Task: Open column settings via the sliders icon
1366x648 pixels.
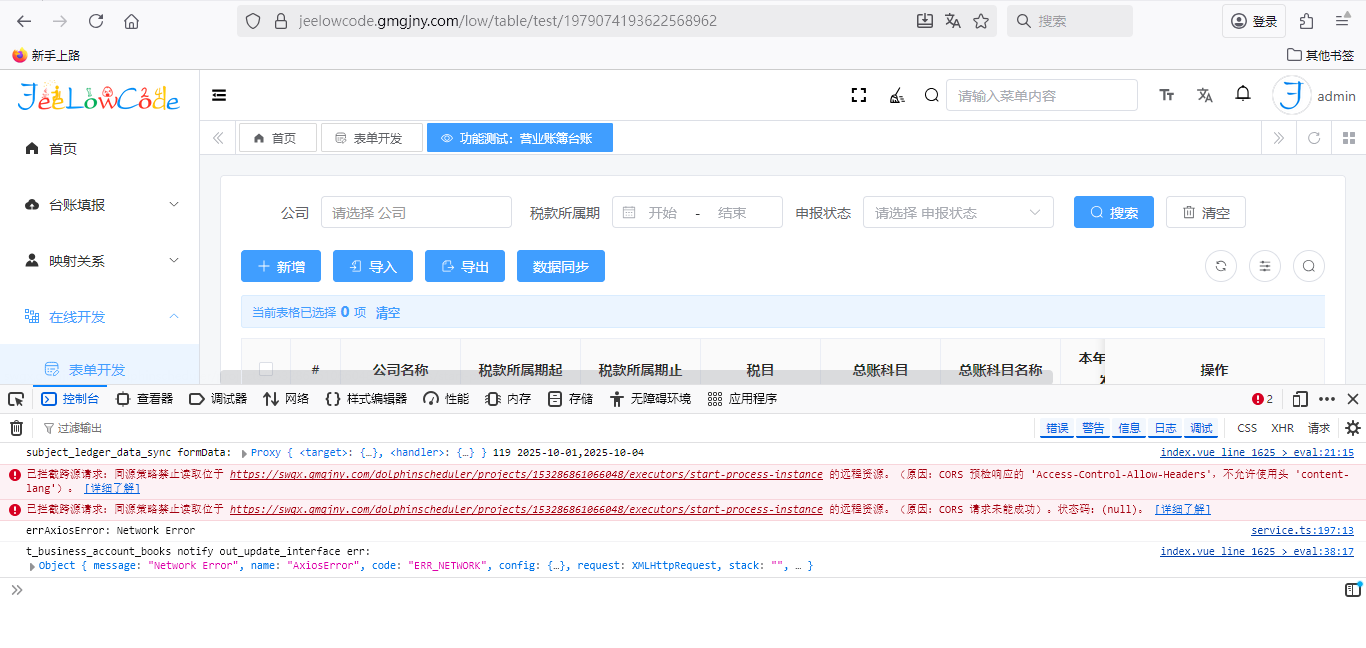Action: click(x=1264, y=266)
